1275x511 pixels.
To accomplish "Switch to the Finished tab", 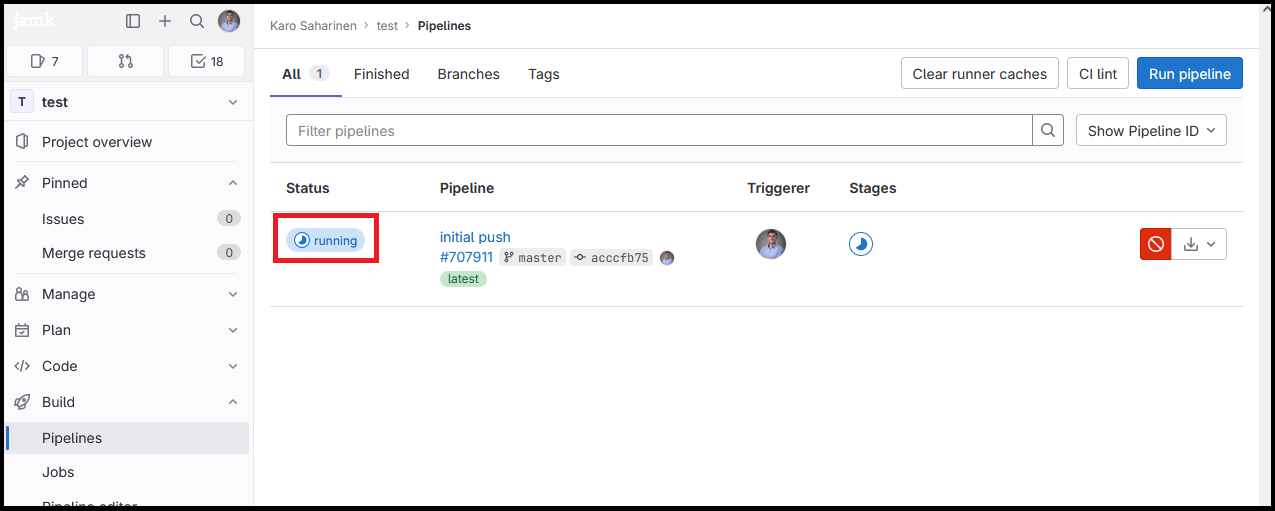I will tap(381, 74).
